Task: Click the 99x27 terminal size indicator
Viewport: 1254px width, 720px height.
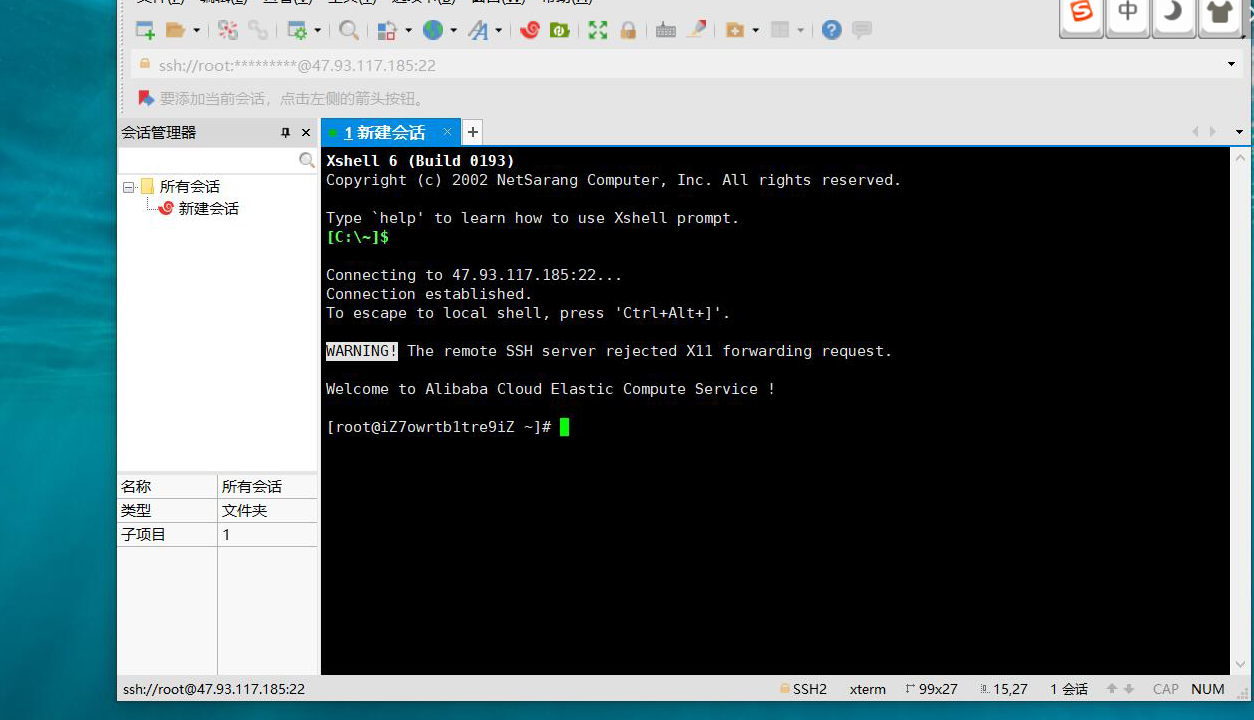Action: [x=931, y=689]
